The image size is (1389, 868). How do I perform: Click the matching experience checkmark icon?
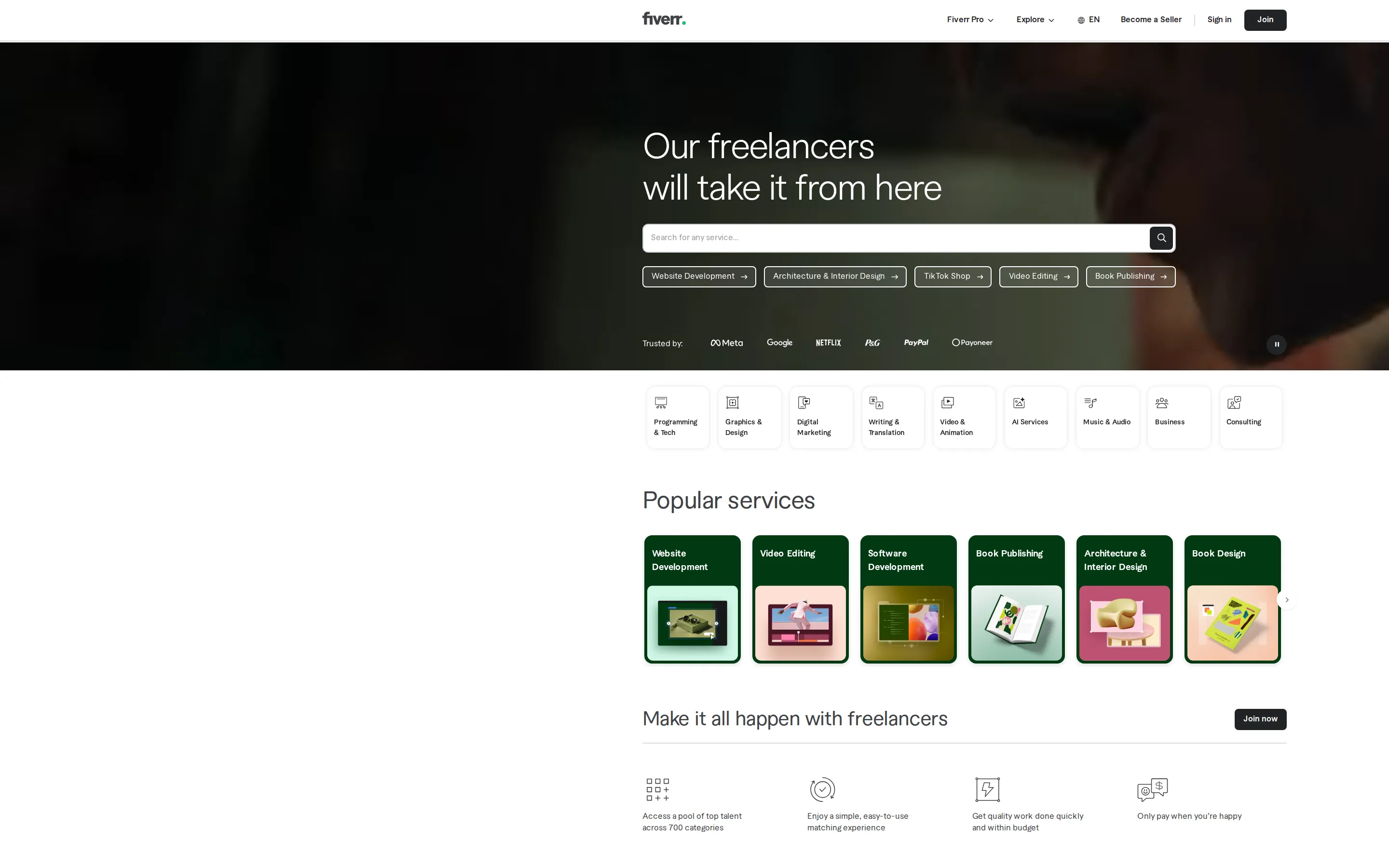822,789
